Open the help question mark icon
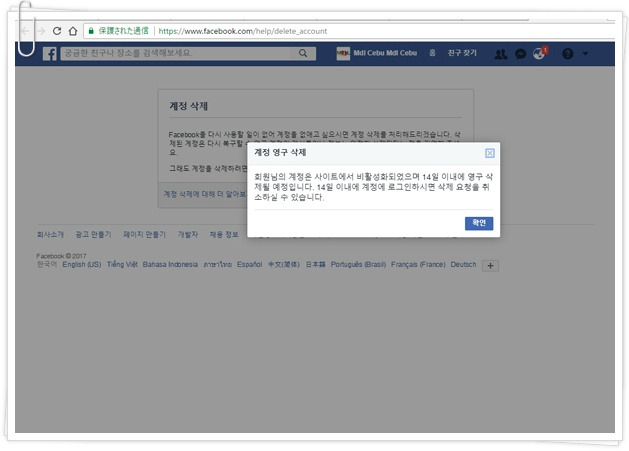 click(567, 53)
